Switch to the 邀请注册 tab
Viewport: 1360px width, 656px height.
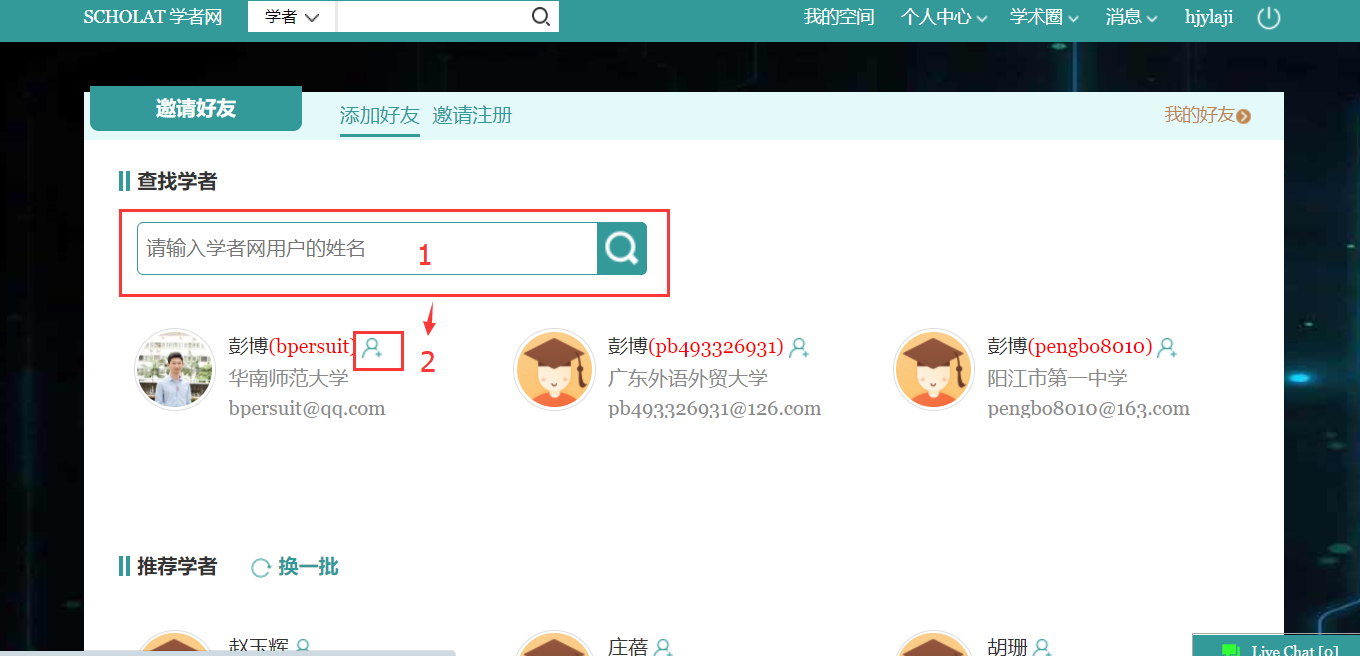472,115
